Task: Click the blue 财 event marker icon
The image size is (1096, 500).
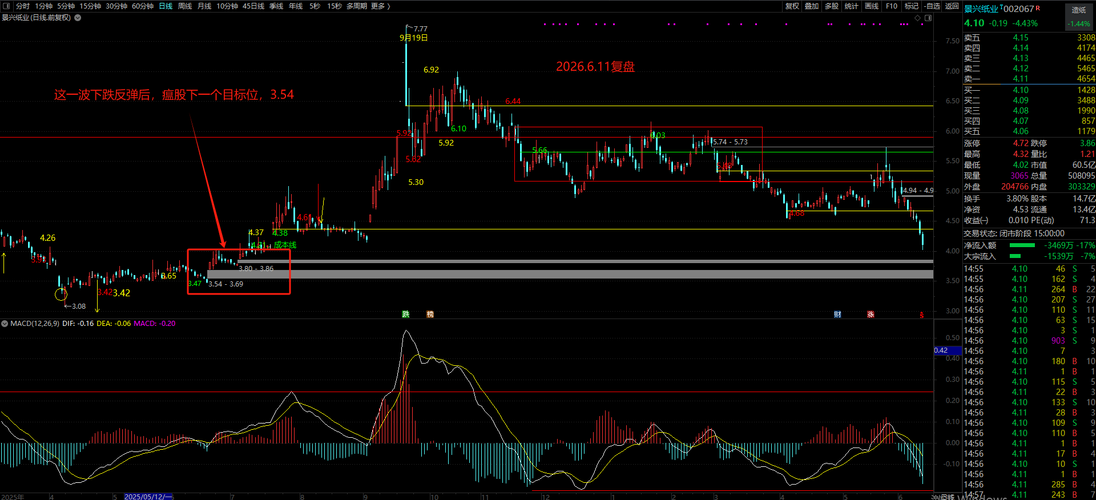Action: tap(837, 315)
